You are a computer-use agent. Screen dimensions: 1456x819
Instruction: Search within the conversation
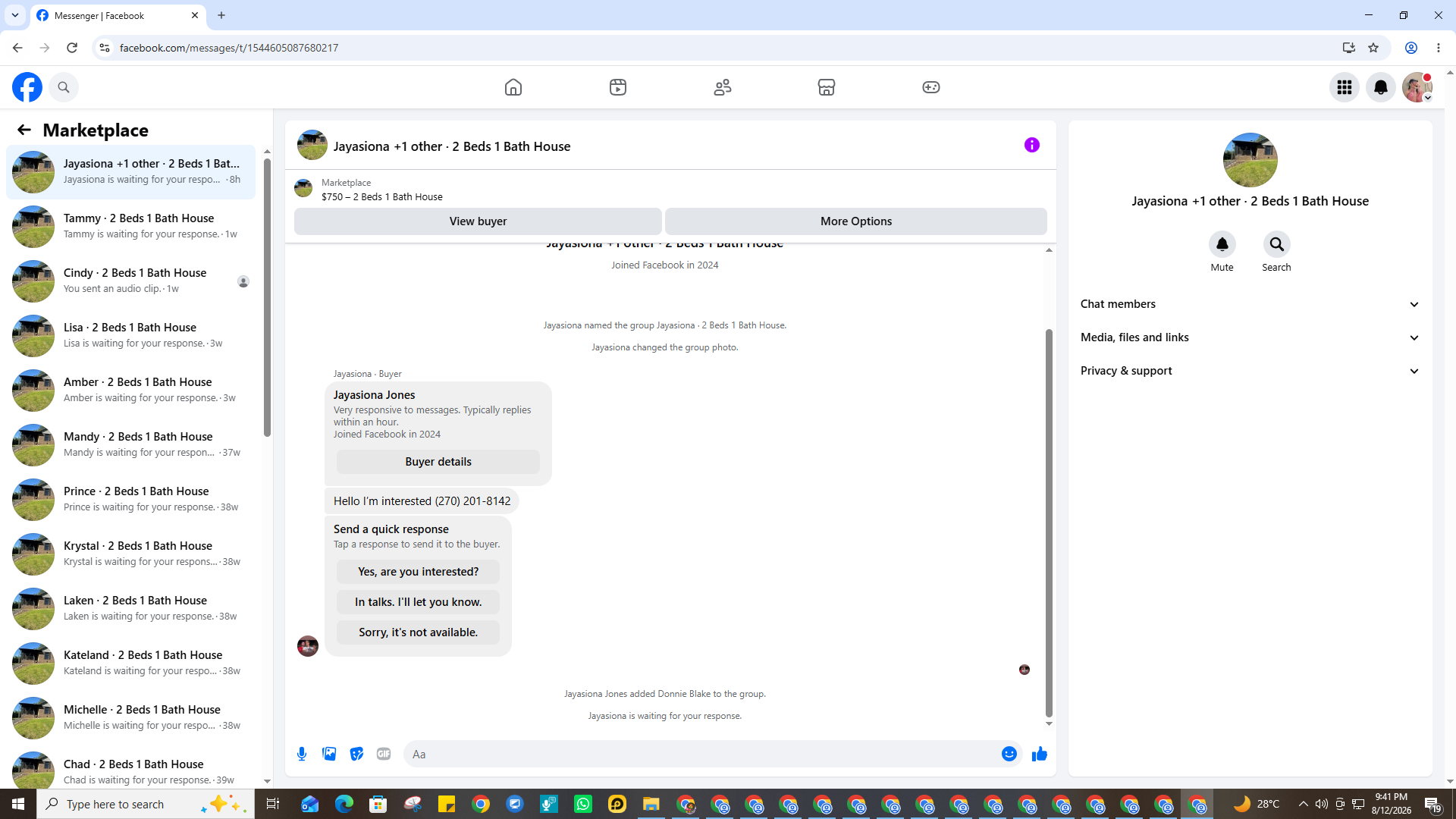[1277, 244]
